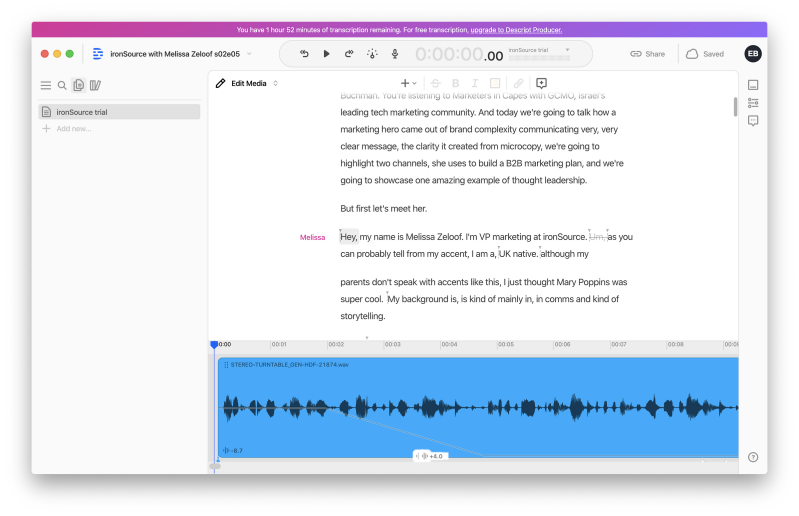Show the compositions list icon
The image size is (799, 516).
[78, 85]
